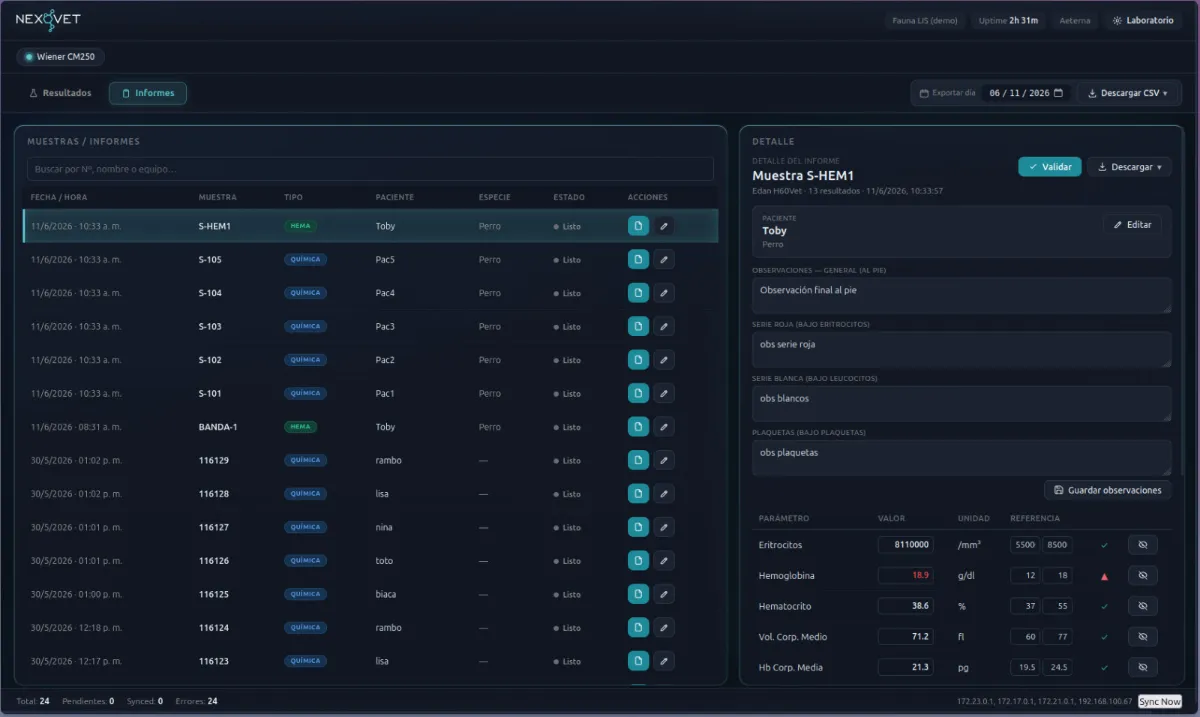The height and width of the screenshot is (717, 1200).
Task: Click the general observations text area
Action: pos(962,295)
